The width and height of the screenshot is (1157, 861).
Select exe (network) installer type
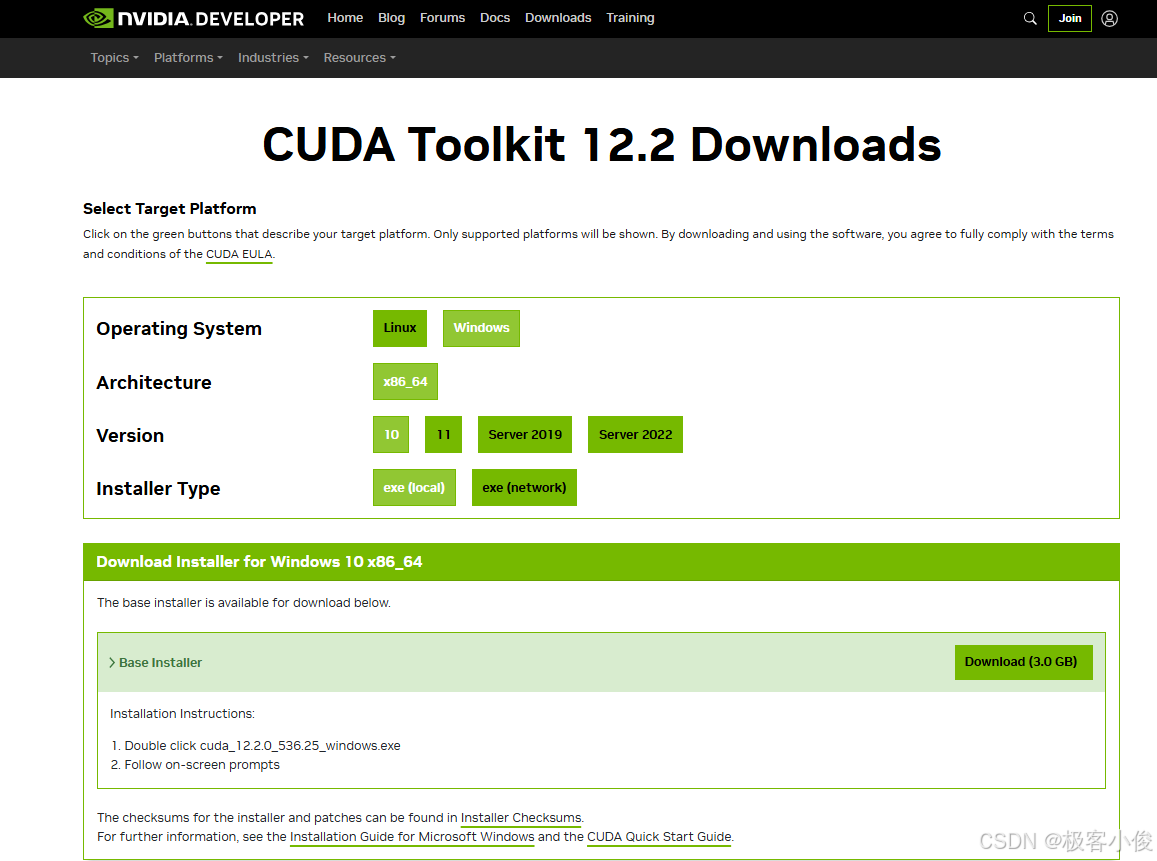pos(524,488)
